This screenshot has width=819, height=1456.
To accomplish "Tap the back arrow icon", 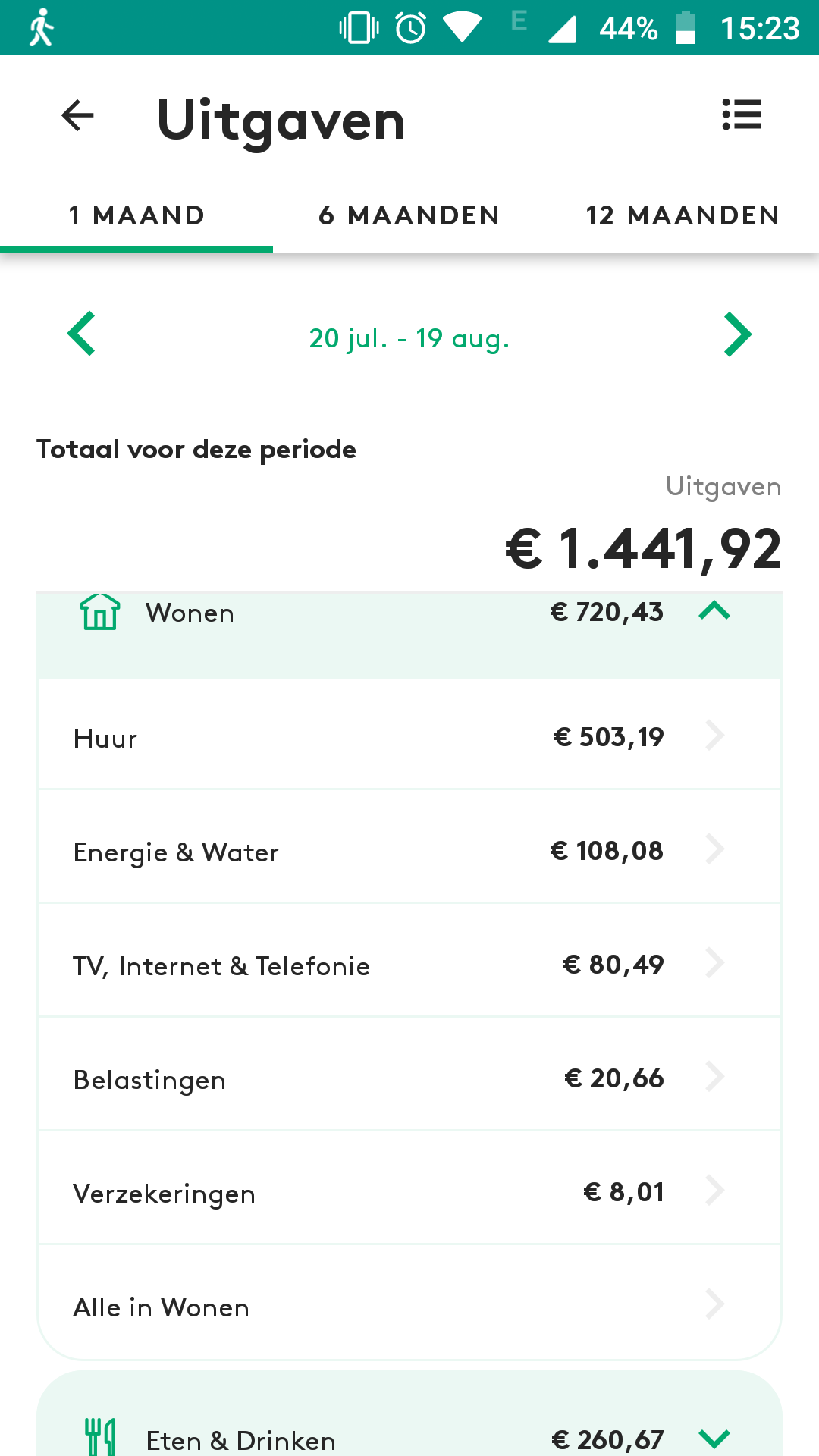I will point(77,116).
